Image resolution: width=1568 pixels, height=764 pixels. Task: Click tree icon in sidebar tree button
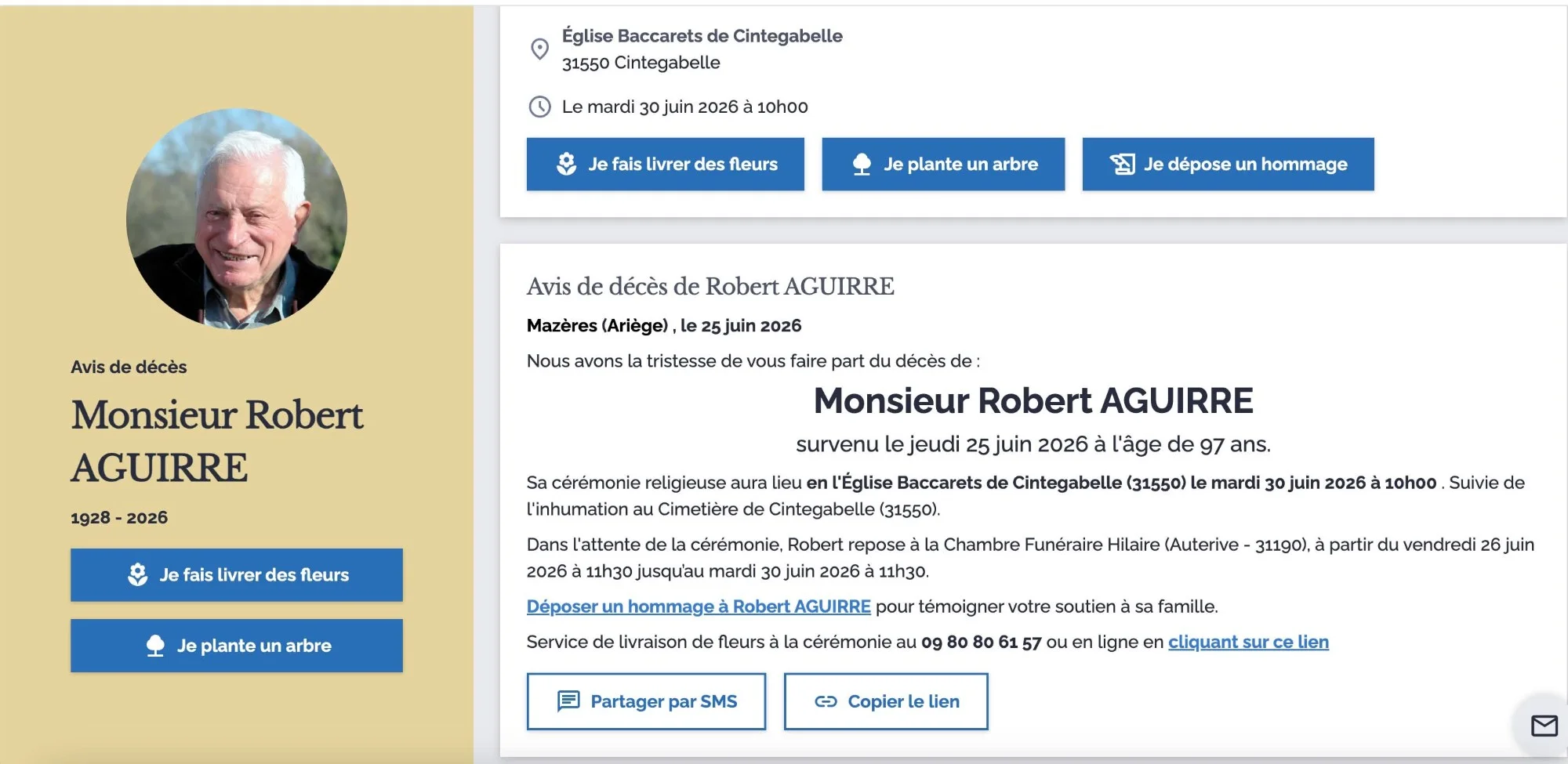(155, 646)
